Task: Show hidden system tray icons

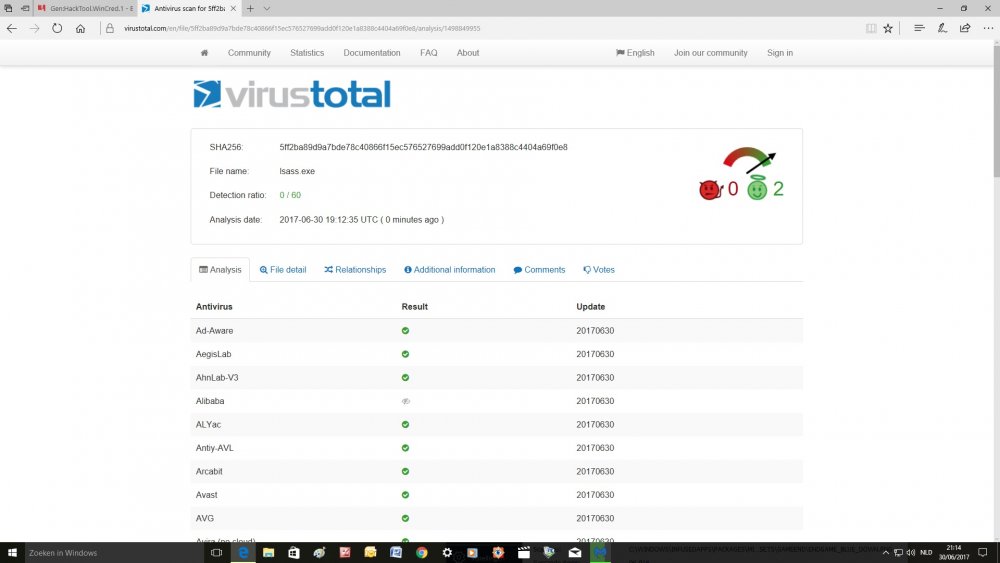Action: [885, 553]
